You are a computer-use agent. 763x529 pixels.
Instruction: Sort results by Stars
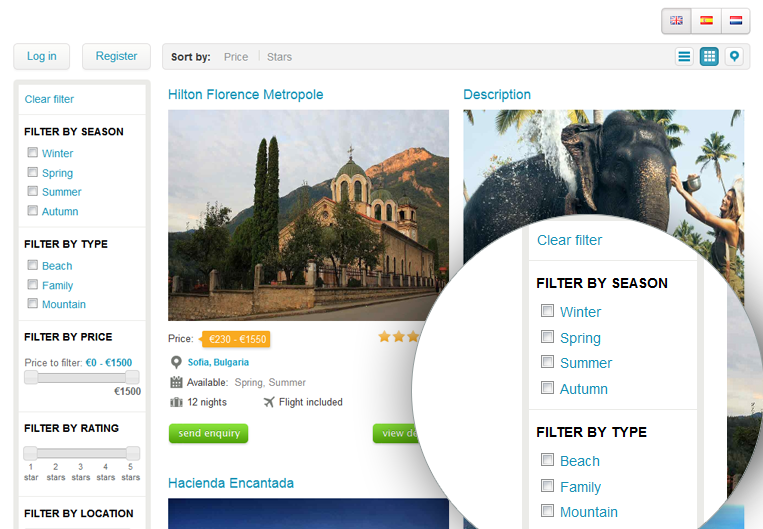coord(279,57)
